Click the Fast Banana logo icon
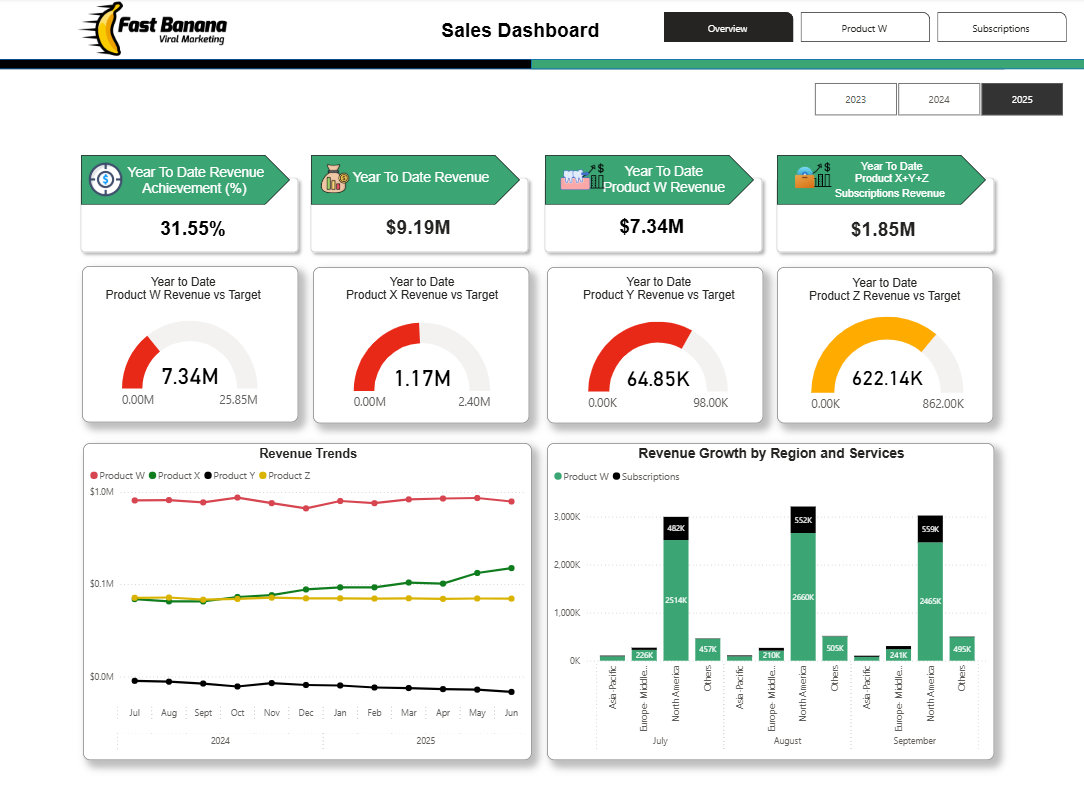This screenshot has width=1084, height=794. click(x=98, y=27)
